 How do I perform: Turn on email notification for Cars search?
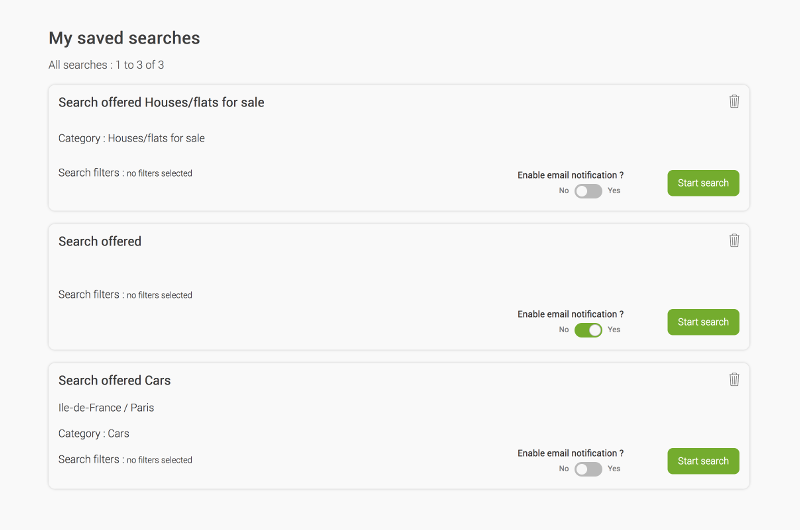(x=588, y=469)
